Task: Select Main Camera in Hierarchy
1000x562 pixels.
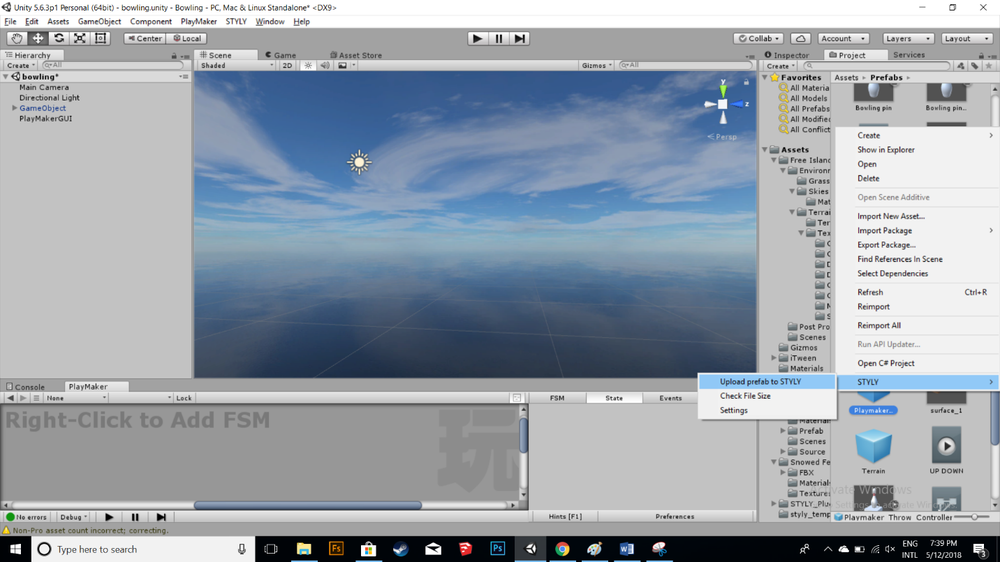Action: pos(44,87)
